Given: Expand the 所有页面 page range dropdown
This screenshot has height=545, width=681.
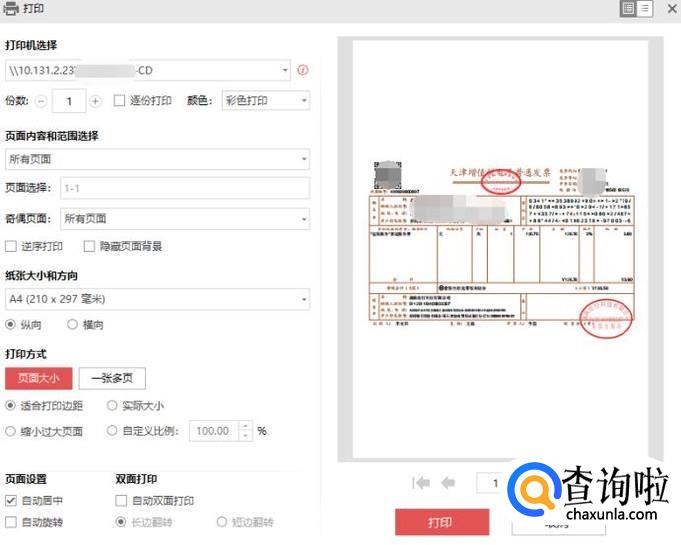Looking at the screenshot, I should pyautogui.click(x=157, y=159).
